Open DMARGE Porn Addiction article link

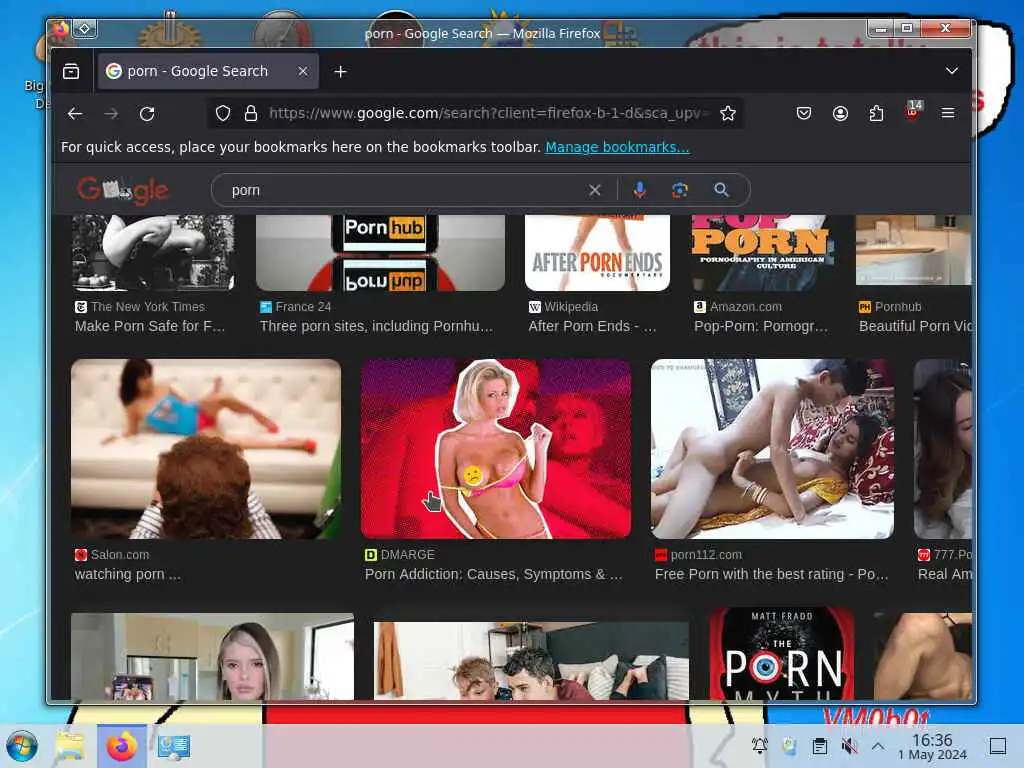click(x=493, y=574)
